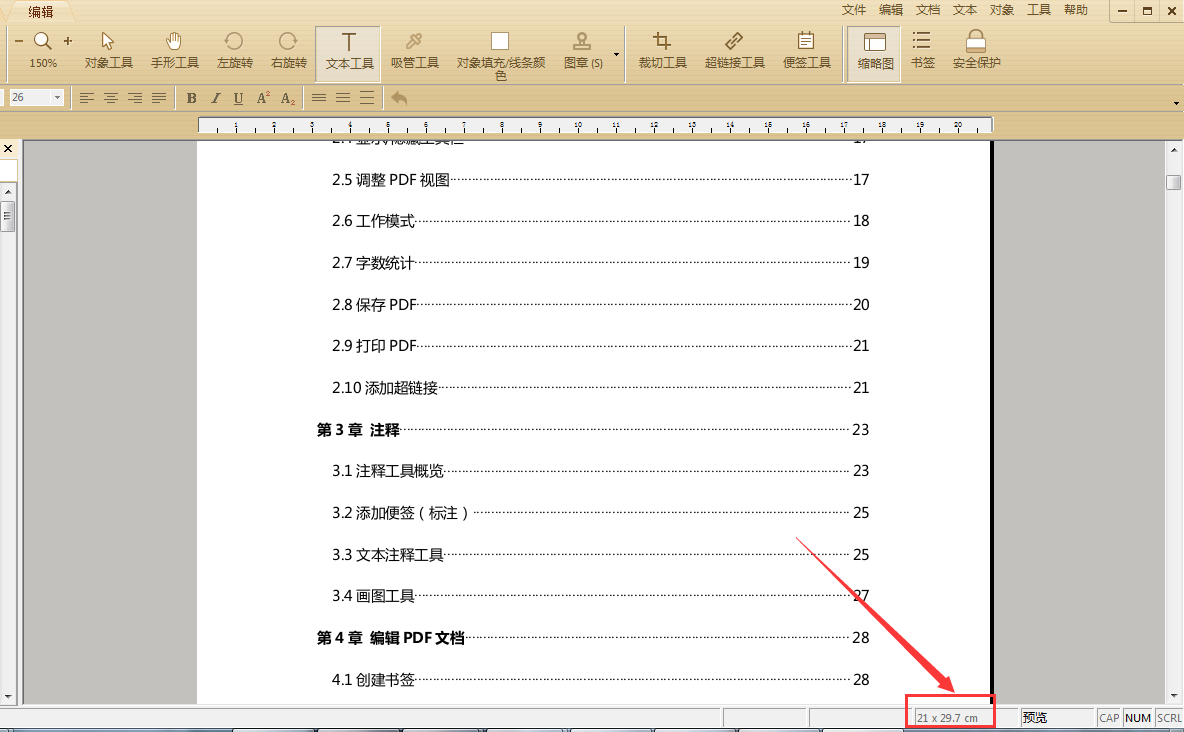1184x732 pixels.
Task: Open the 帮助 menu
Action: pyautogui.click(x=1076, y=10)
